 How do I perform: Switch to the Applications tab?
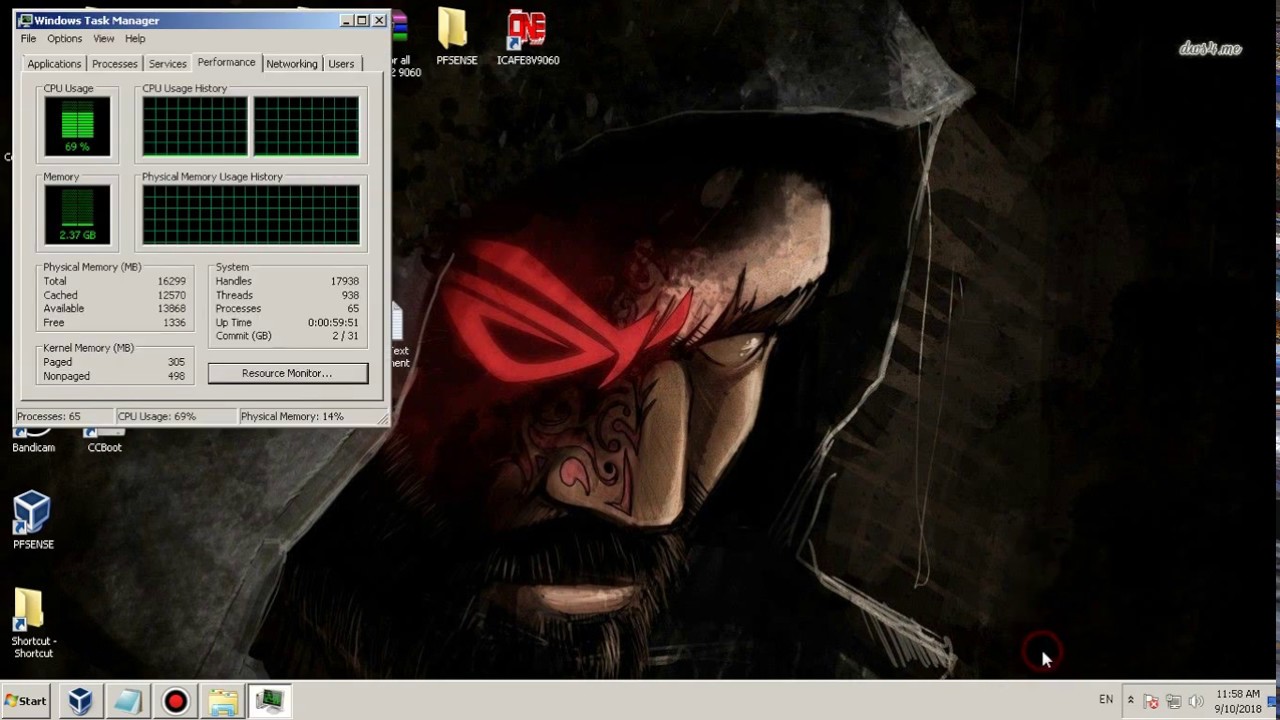54,64
